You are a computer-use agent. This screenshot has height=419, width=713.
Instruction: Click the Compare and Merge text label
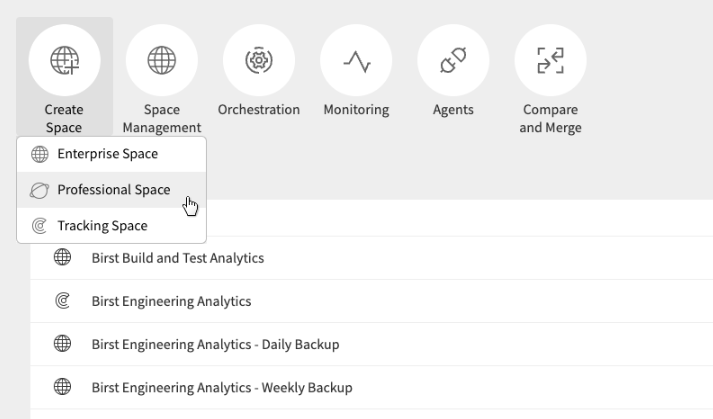[x=550, y=118]
